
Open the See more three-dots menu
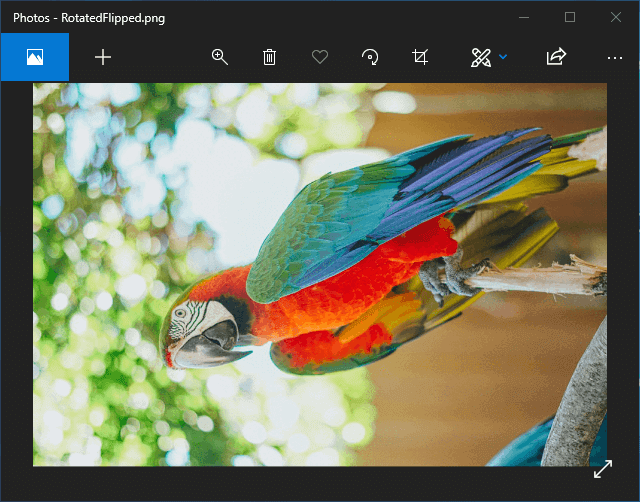[x=614, y=57]
